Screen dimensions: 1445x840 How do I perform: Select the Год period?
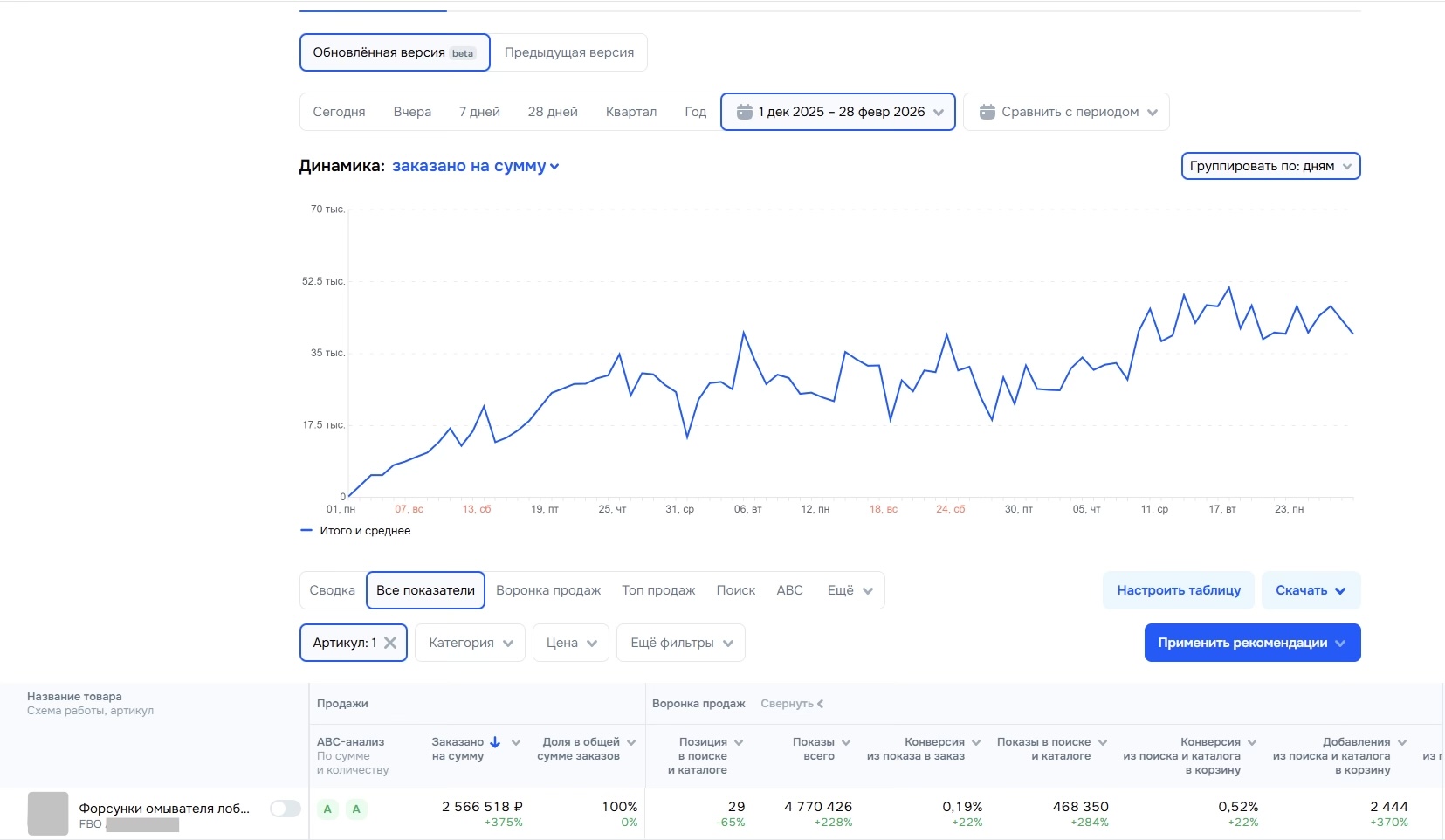click(x=695, y=112)
